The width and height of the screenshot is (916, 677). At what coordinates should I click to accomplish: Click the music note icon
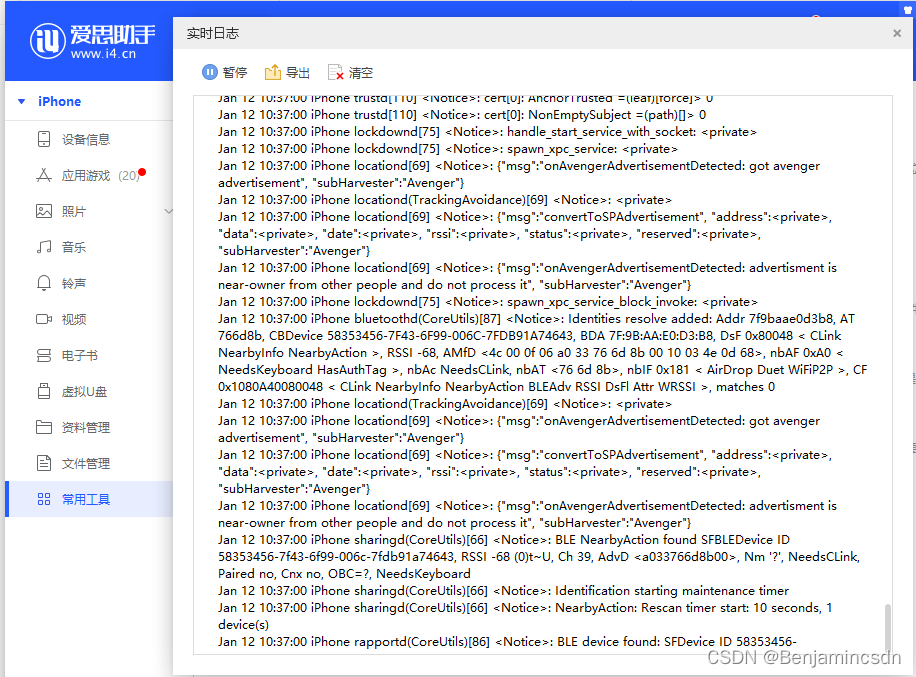44,247
